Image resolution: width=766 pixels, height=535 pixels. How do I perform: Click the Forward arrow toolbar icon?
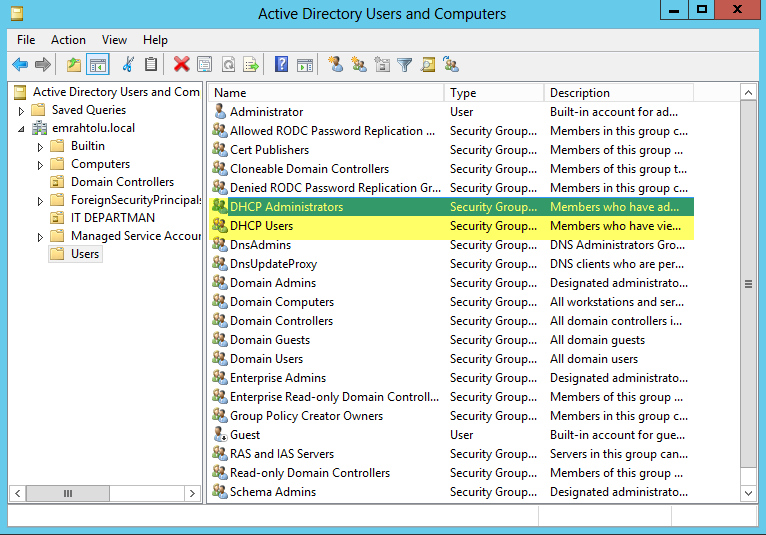[x=43, y=64]
